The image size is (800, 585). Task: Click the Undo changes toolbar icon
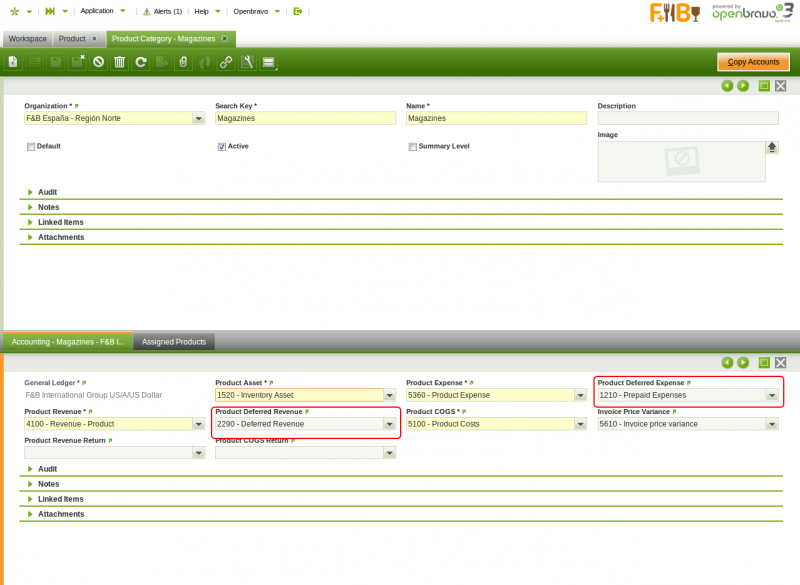point(98,62)
